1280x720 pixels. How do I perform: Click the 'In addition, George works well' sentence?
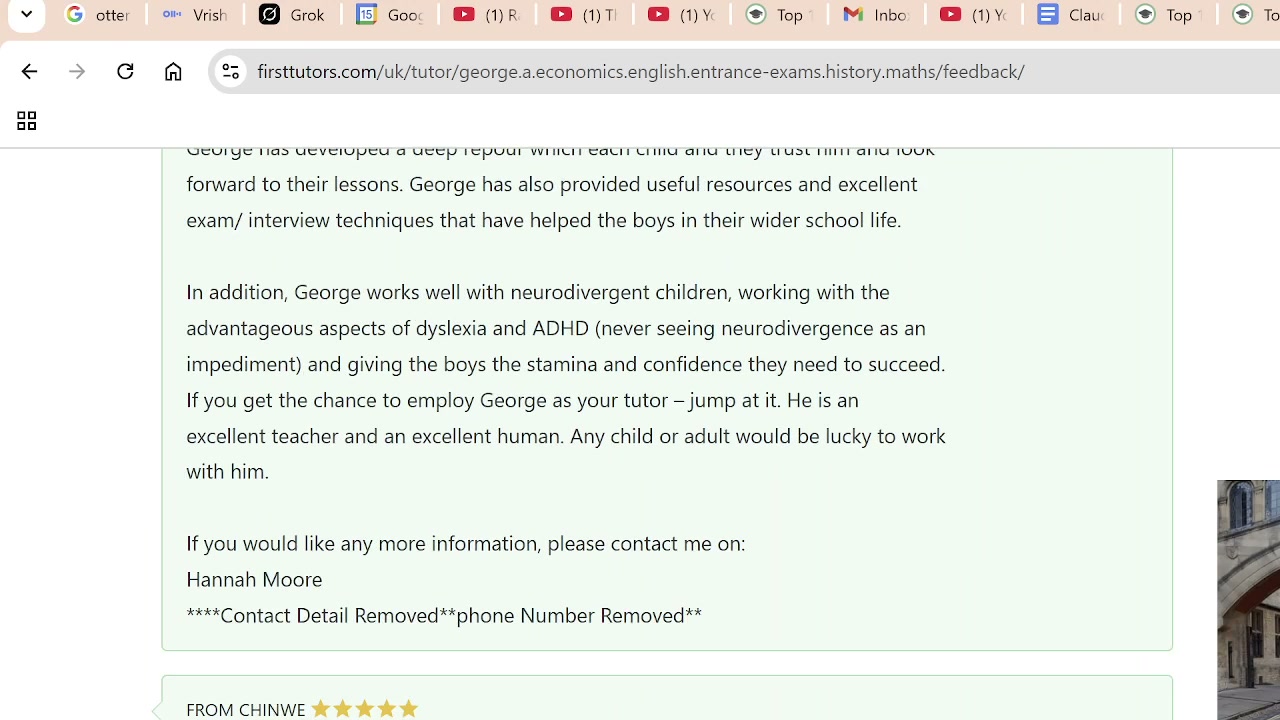538,292
